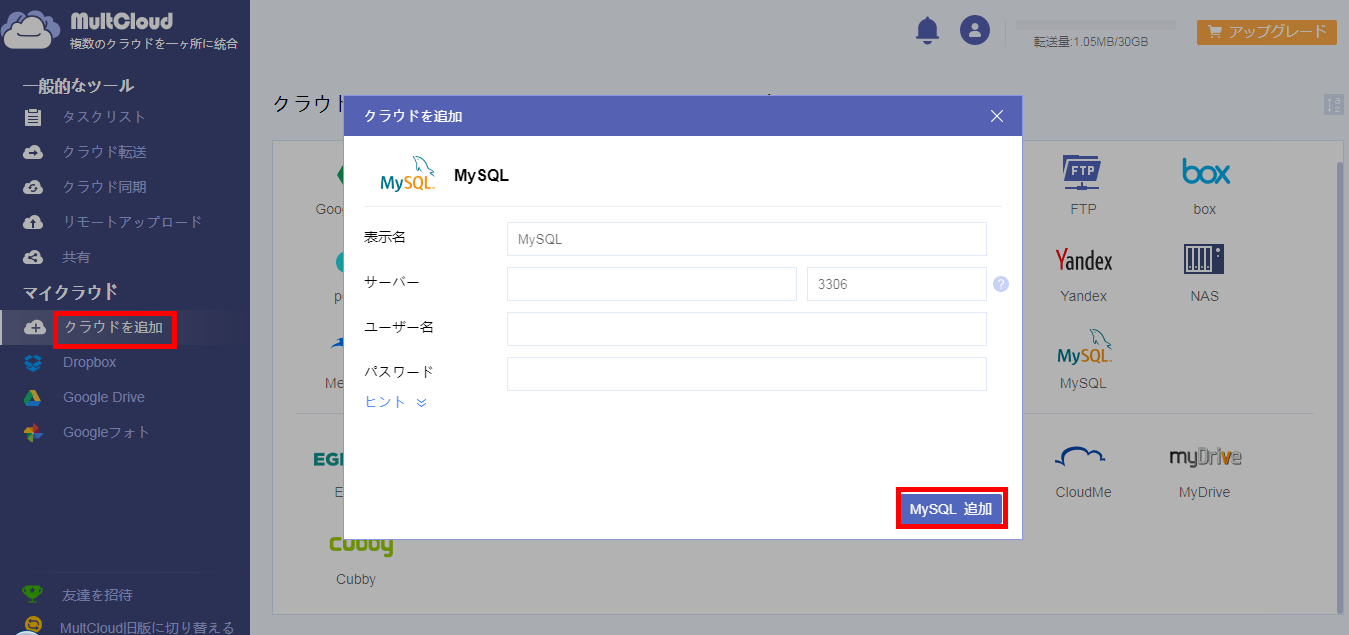Click the add-cloud plus icon
The width and height of the screenshot is (1349, 635).
(34, 328)
